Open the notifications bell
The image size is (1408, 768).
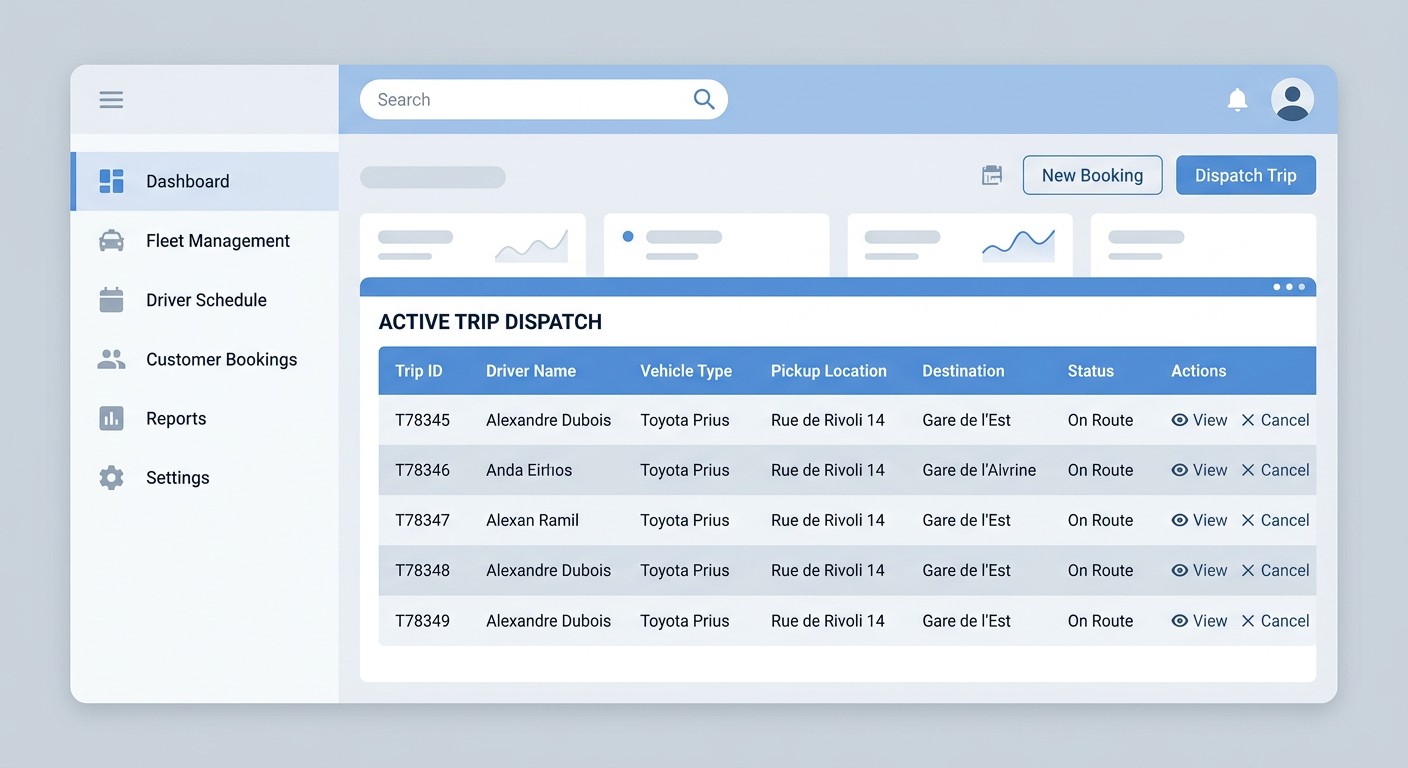tap(1237, 99)
